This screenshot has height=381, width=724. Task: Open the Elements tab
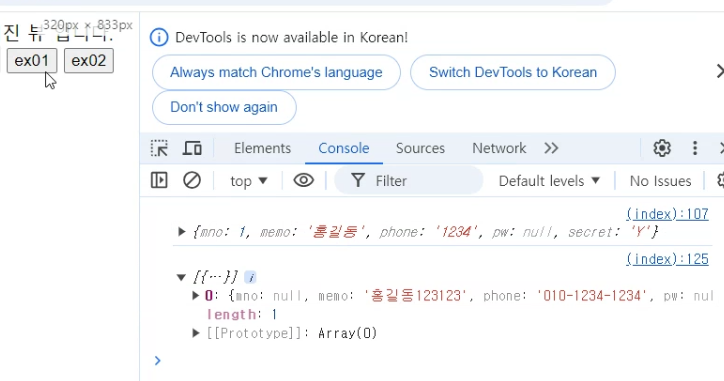pos(262,148)
